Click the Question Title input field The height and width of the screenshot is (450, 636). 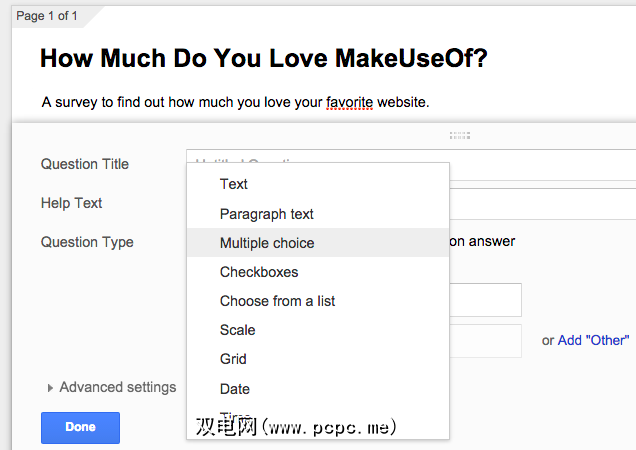point(540,164)
